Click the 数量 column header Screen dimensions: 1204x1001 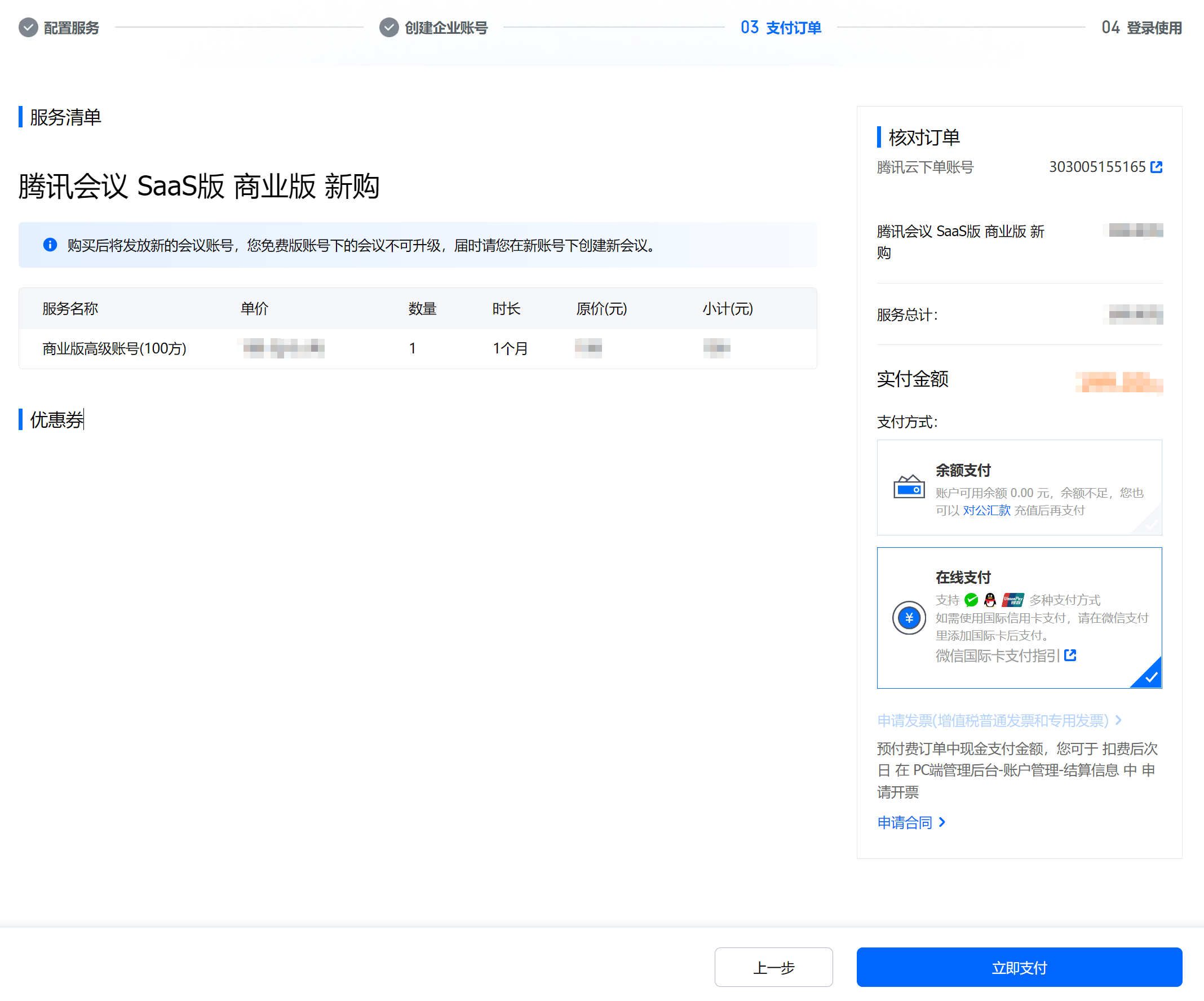(x=423, y=308)
